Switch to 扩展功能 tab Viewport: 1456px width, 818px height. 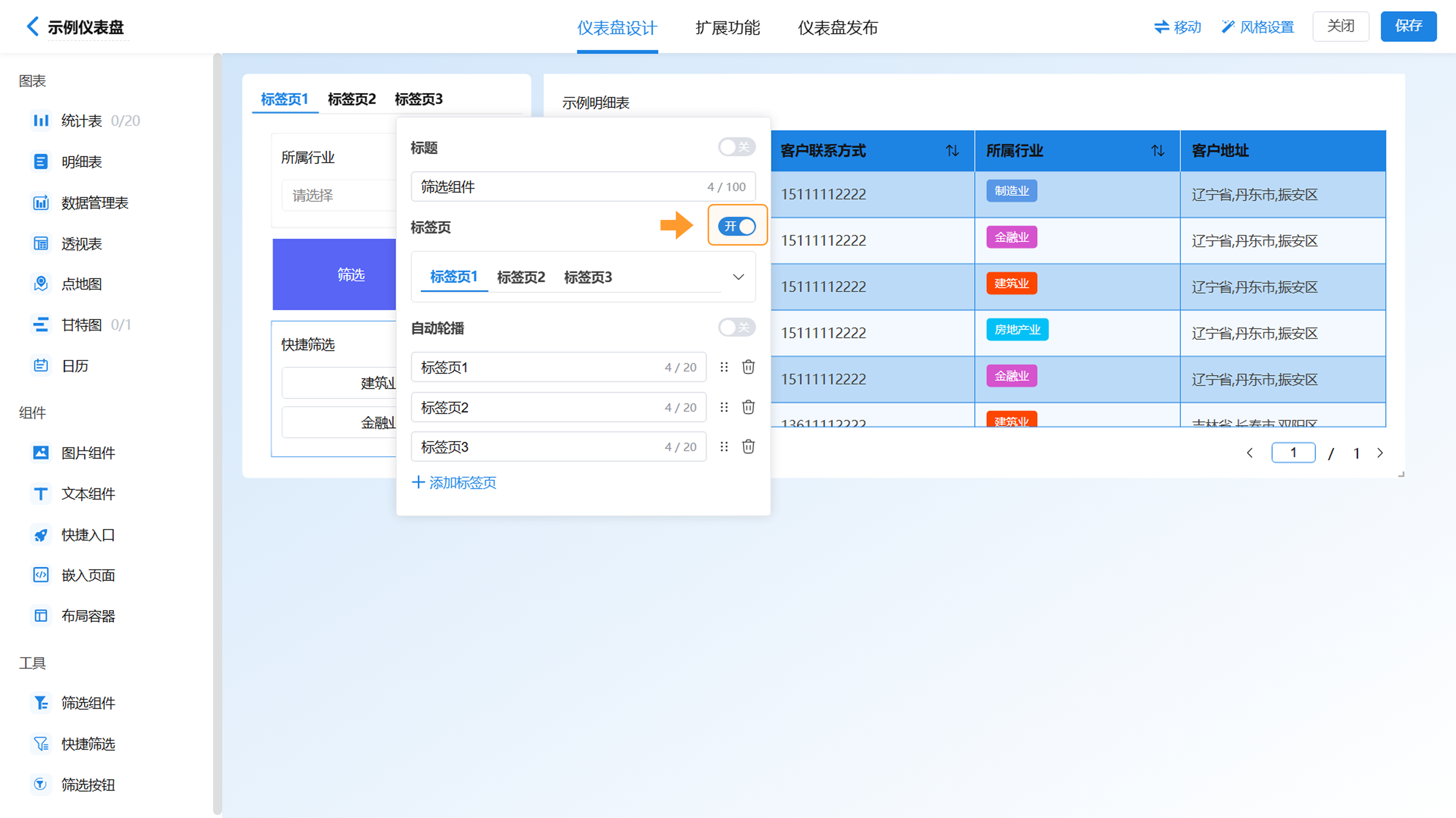(728, 27)
